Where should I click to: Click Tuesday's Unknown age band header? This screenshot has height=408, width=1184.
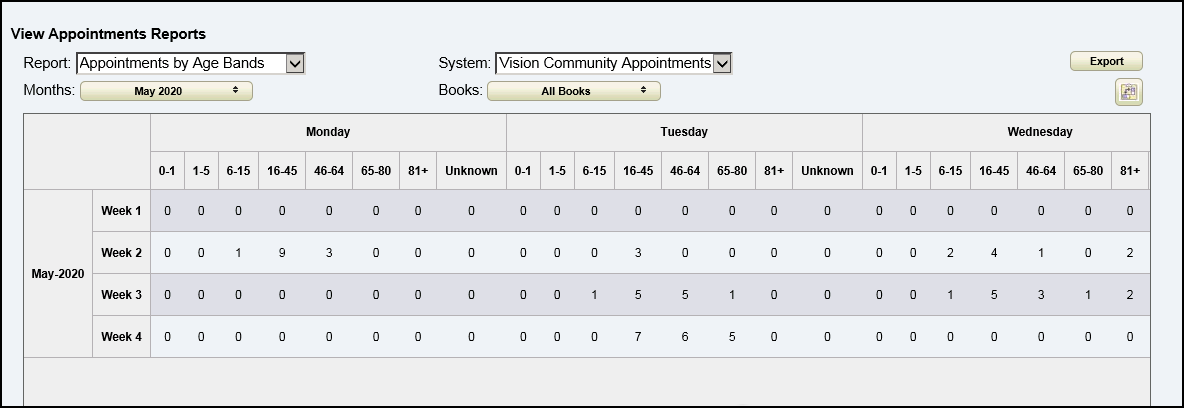pos(827,171)
